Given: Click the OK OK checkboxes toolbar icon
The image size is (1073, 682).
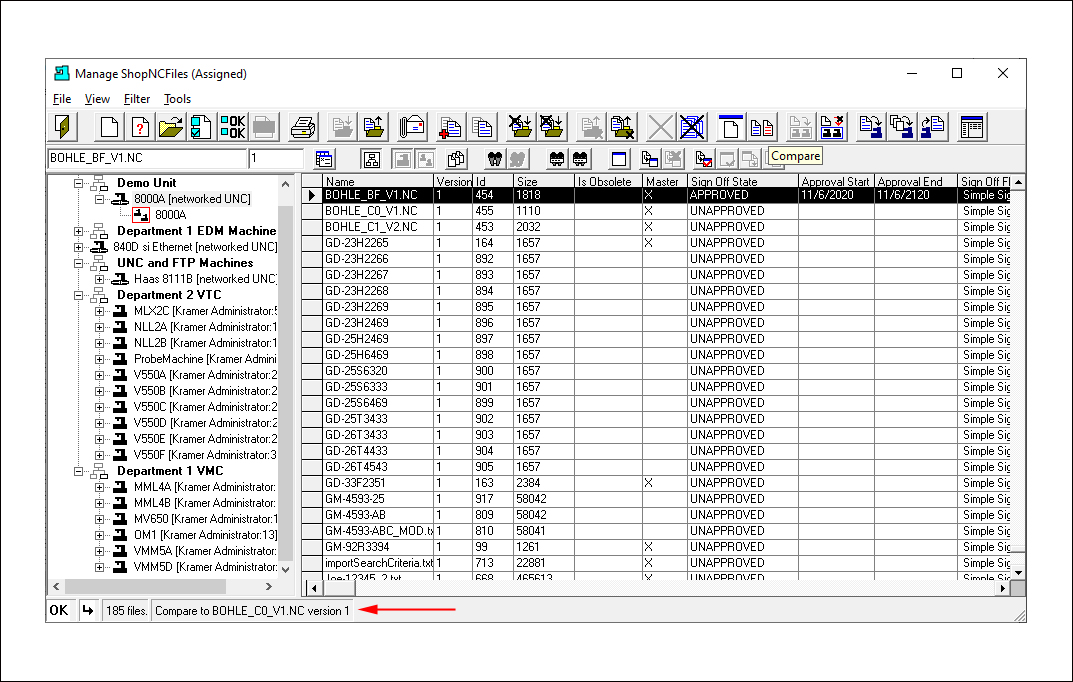Looking at the screenshot, I should pos(233,127).
